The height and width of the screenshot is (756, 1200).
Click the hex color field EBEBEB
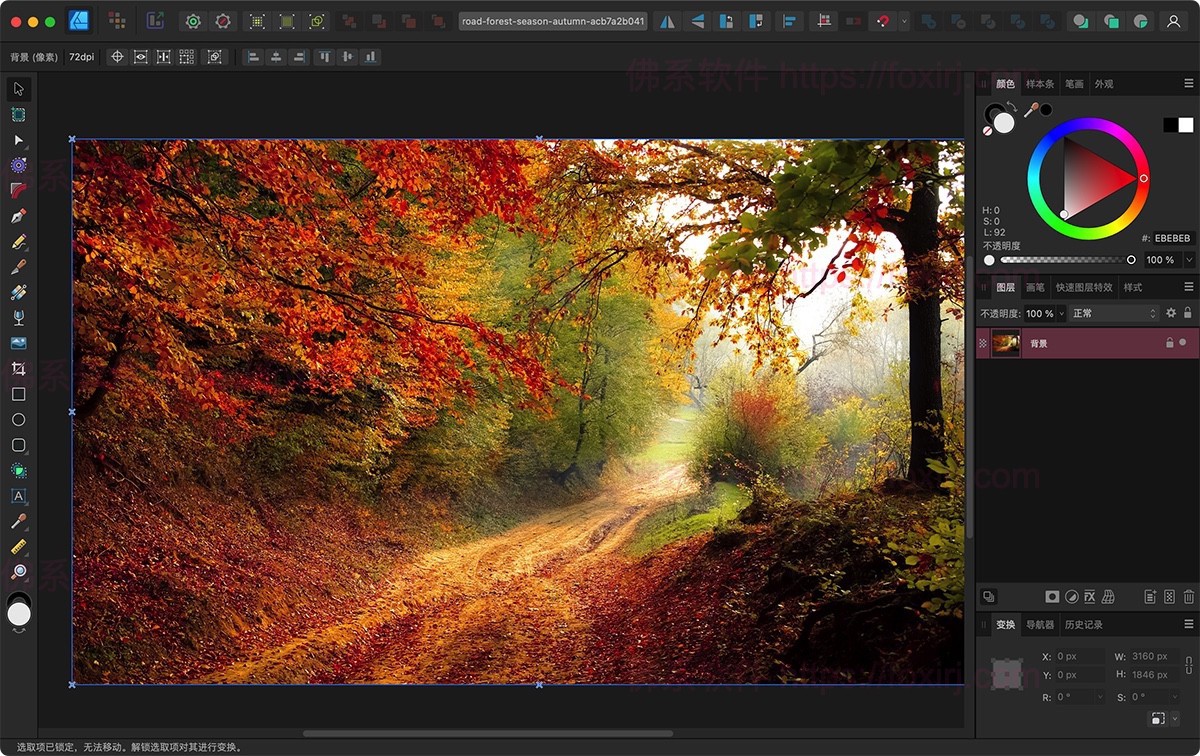[x=1172, y=239]
